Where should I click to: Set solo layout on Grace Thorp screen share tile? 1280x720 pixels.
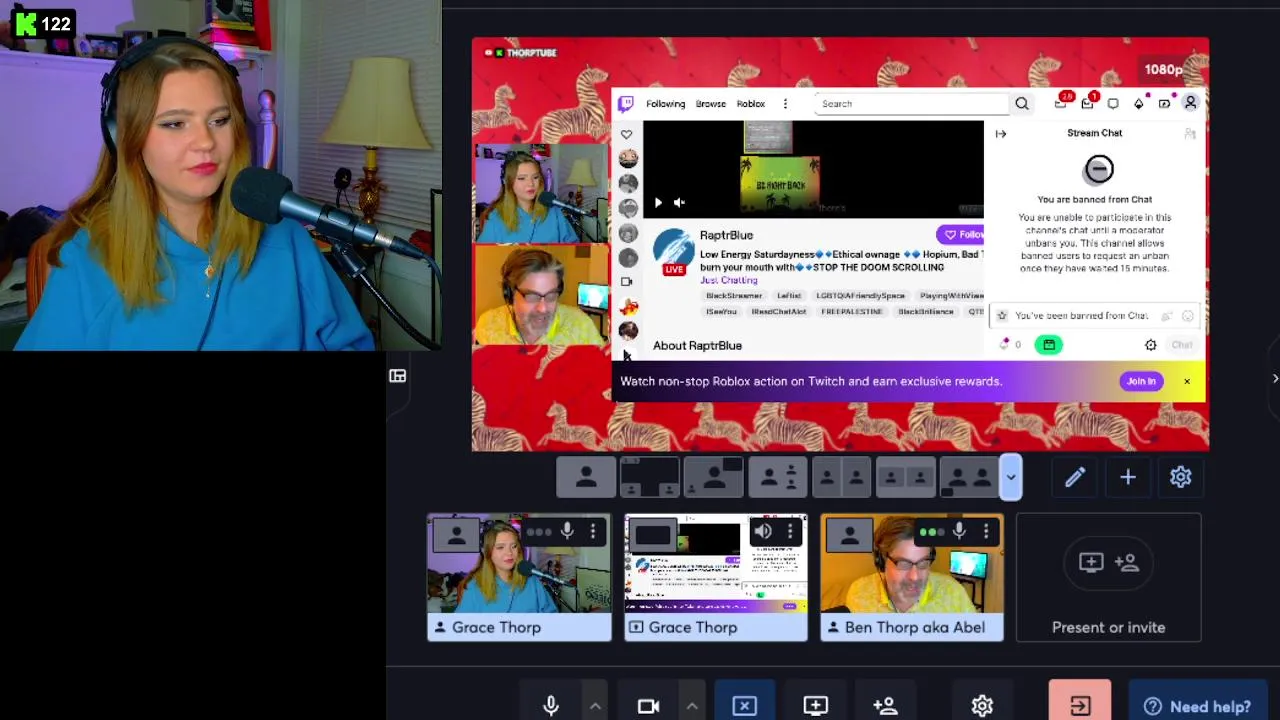point(653,536)
